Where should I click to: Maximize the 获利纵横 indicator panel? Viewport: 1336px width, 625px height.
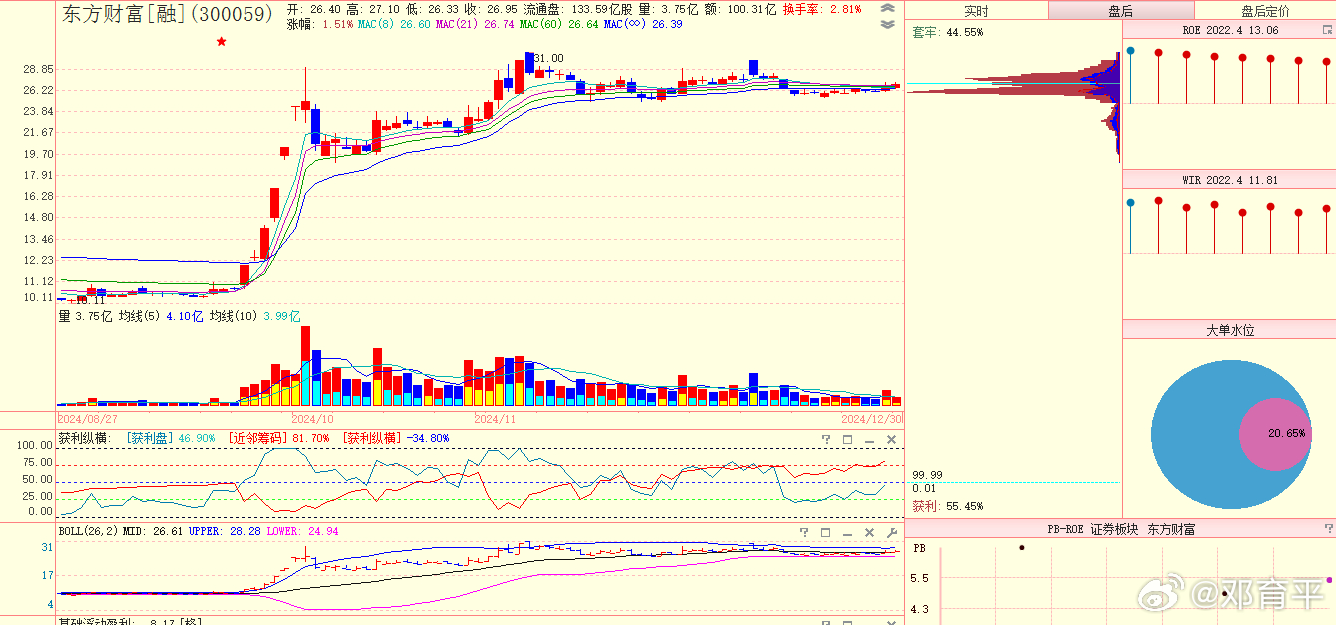click(x=847, y=439)
